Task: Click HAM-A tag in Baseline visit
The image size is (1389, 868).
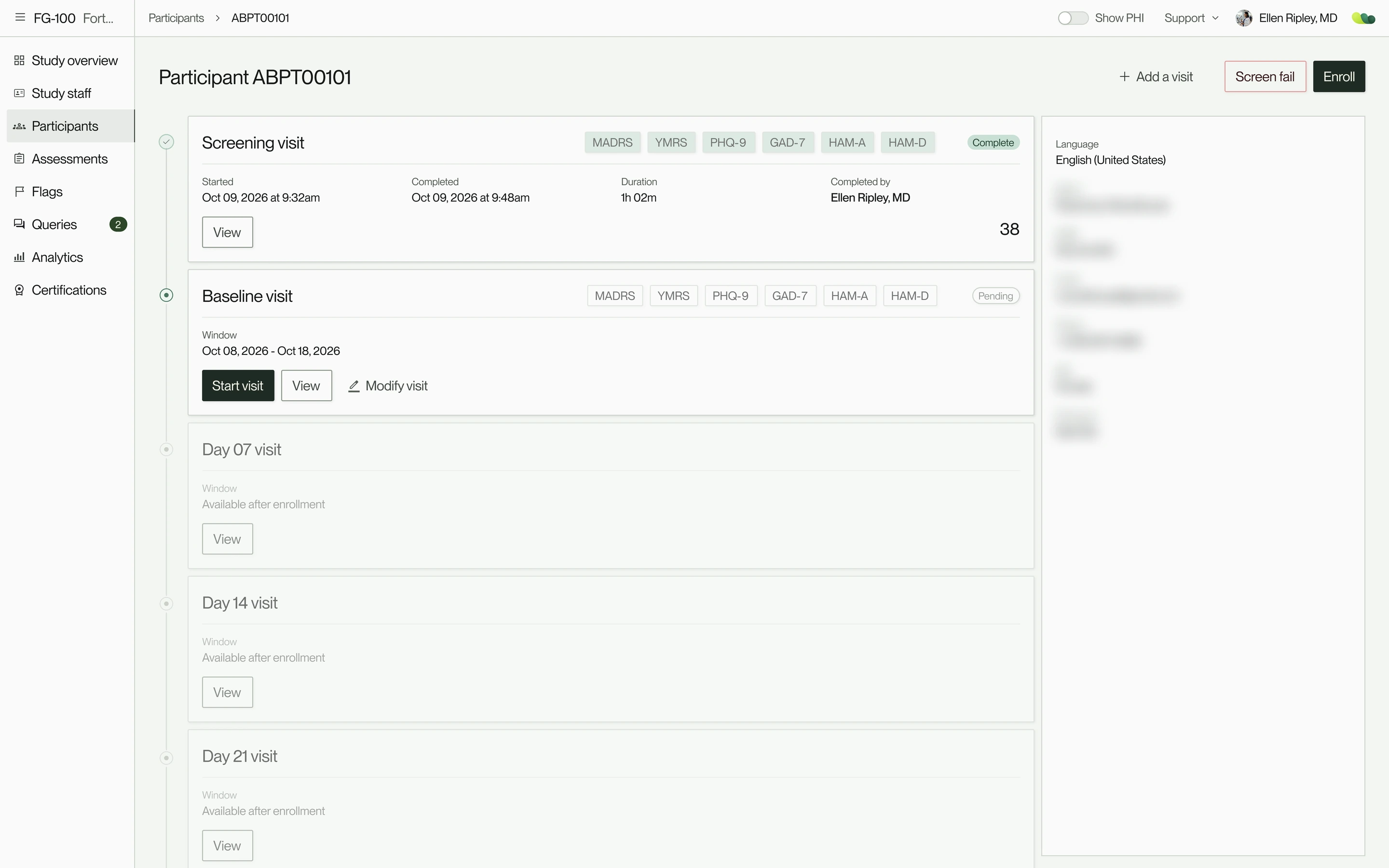Action: coord(849,296)
